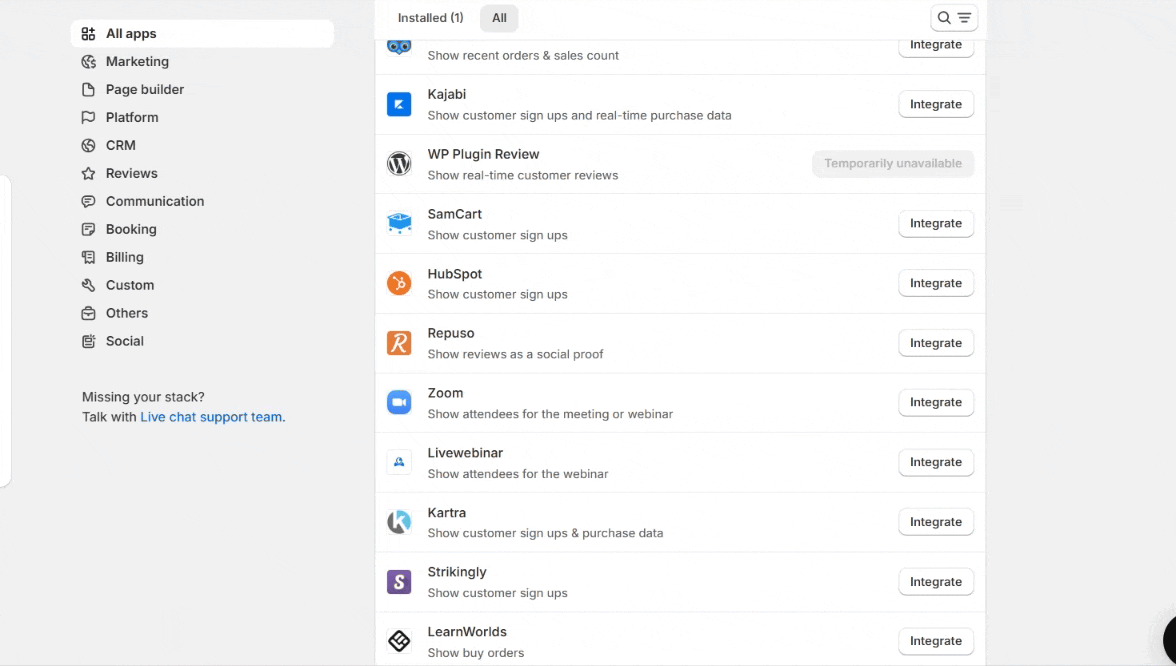Click the Kajabi app logo icon

[x=399, y=104]
